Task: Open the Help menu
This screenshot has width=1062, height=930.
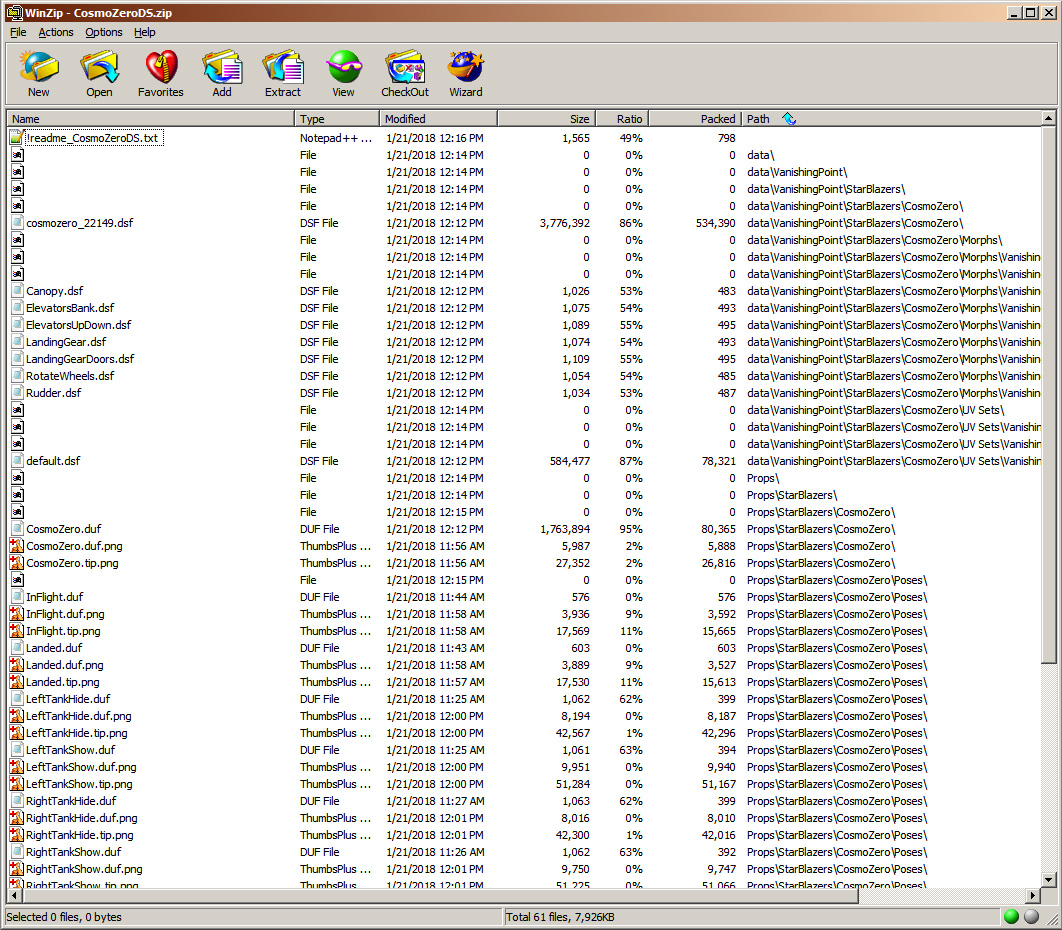Action: (x=144, y=32)
